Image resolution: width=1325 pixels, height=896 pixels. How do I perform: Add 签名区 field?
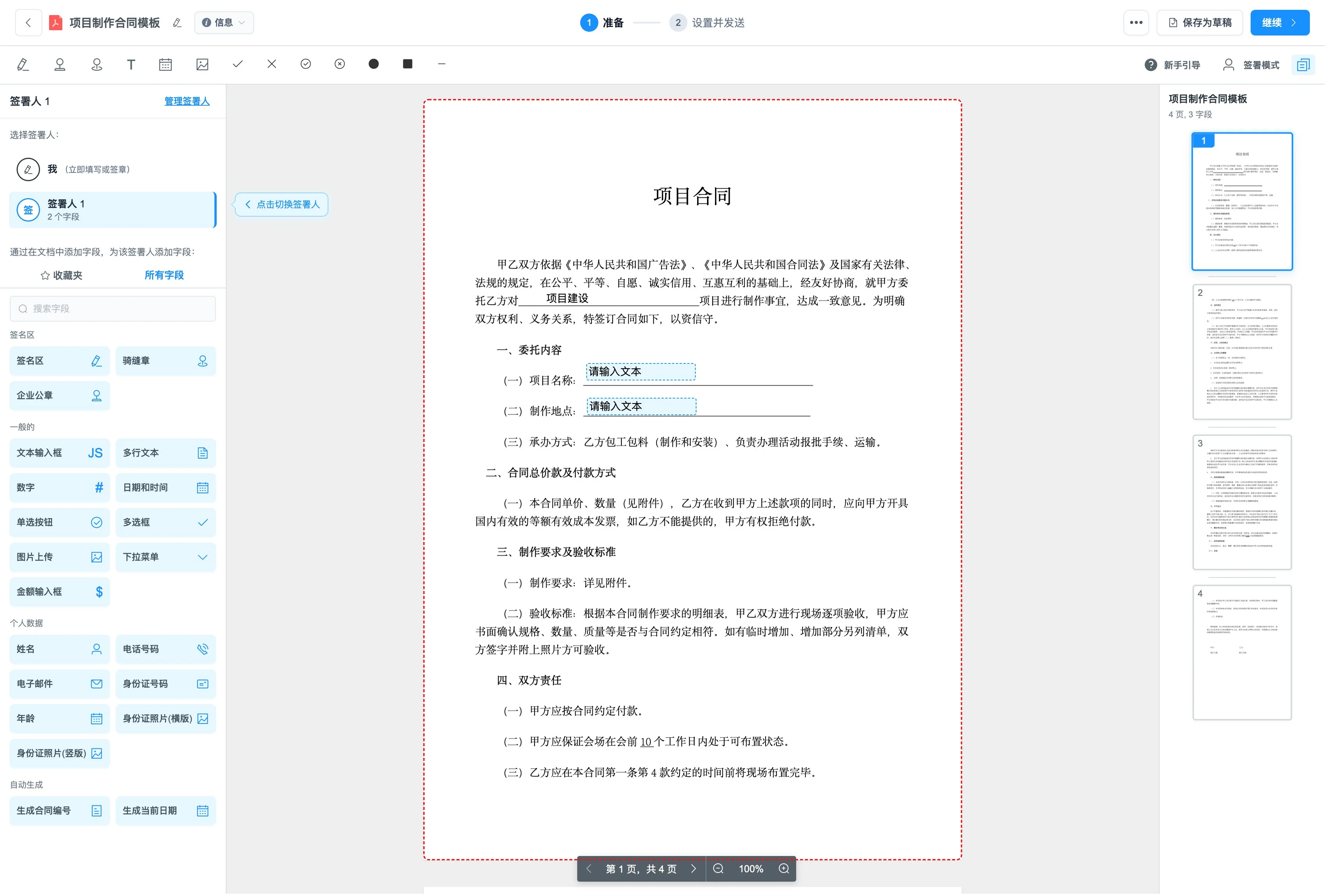point(60,361)
